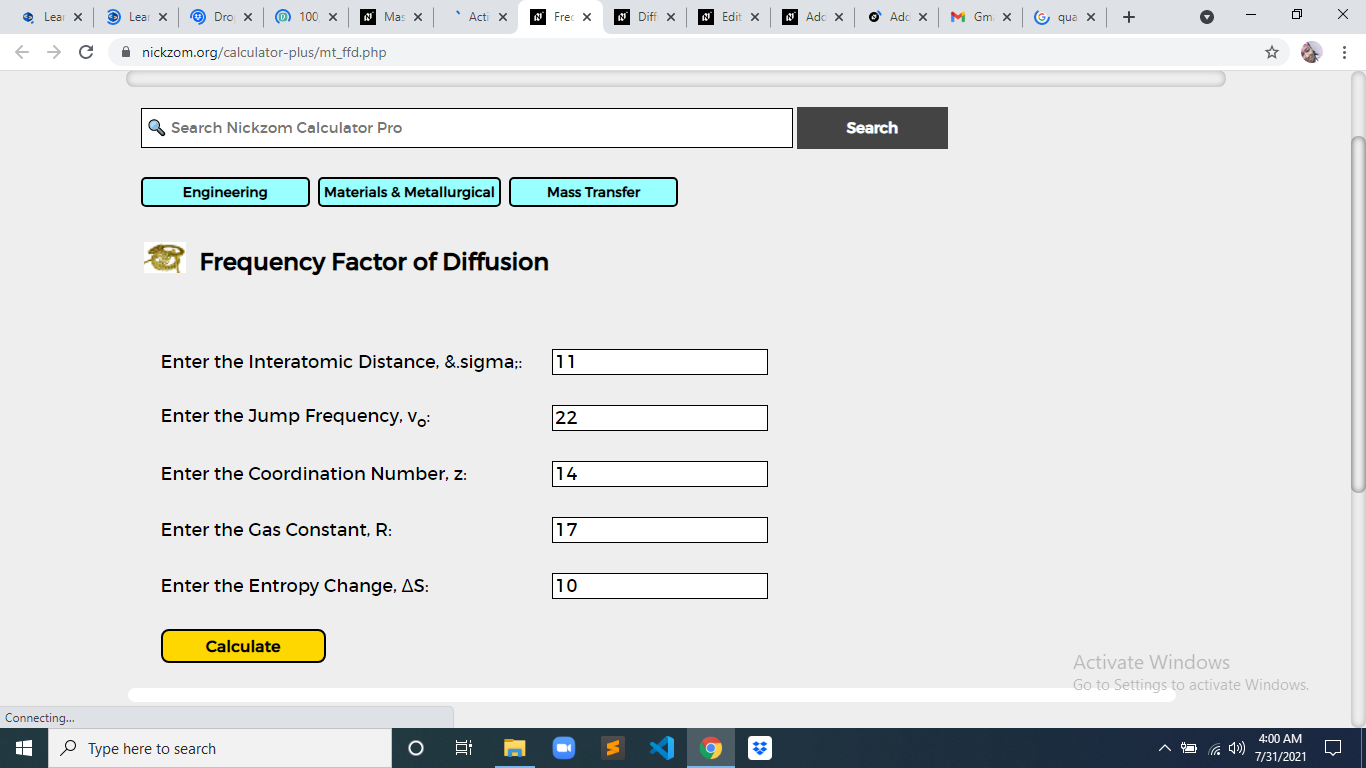The height and width of the screenshot is (768, 1366).
Task: Click the Interatomic Distance input field
Action: pos(660,362)
